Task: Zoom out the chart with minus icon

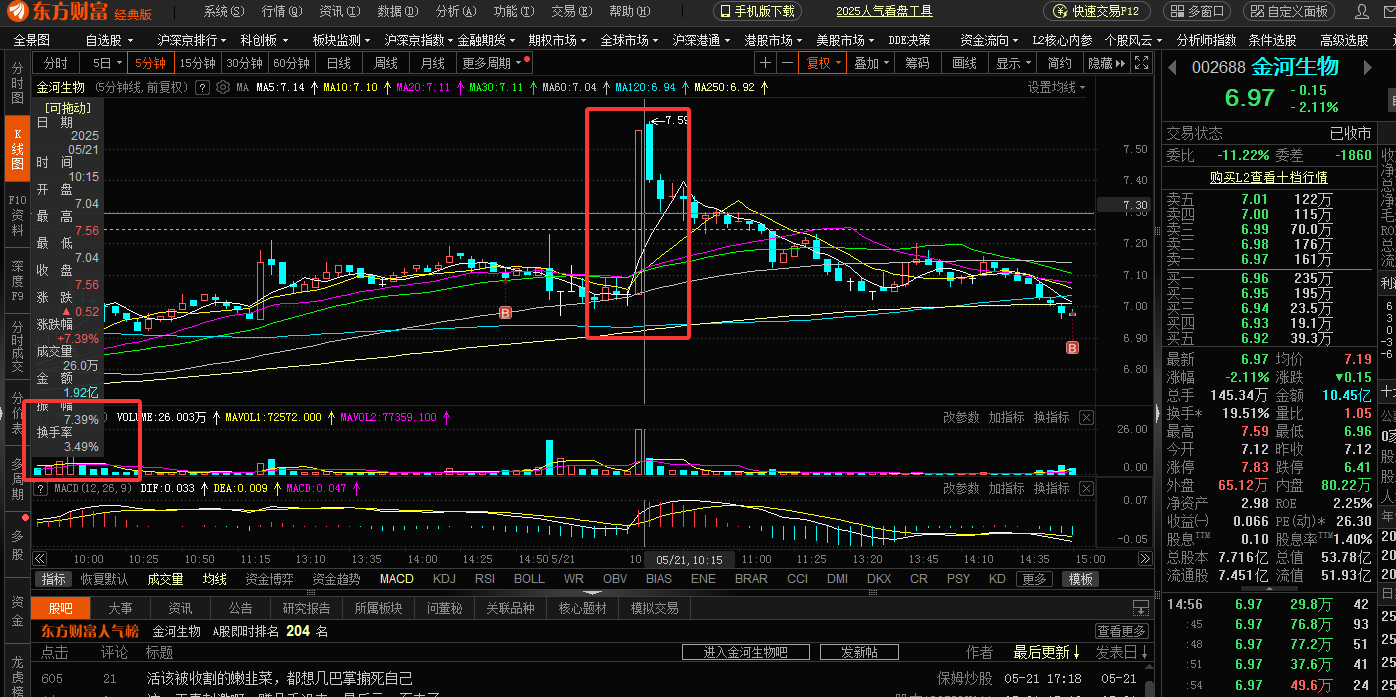Action: (788, 62)
